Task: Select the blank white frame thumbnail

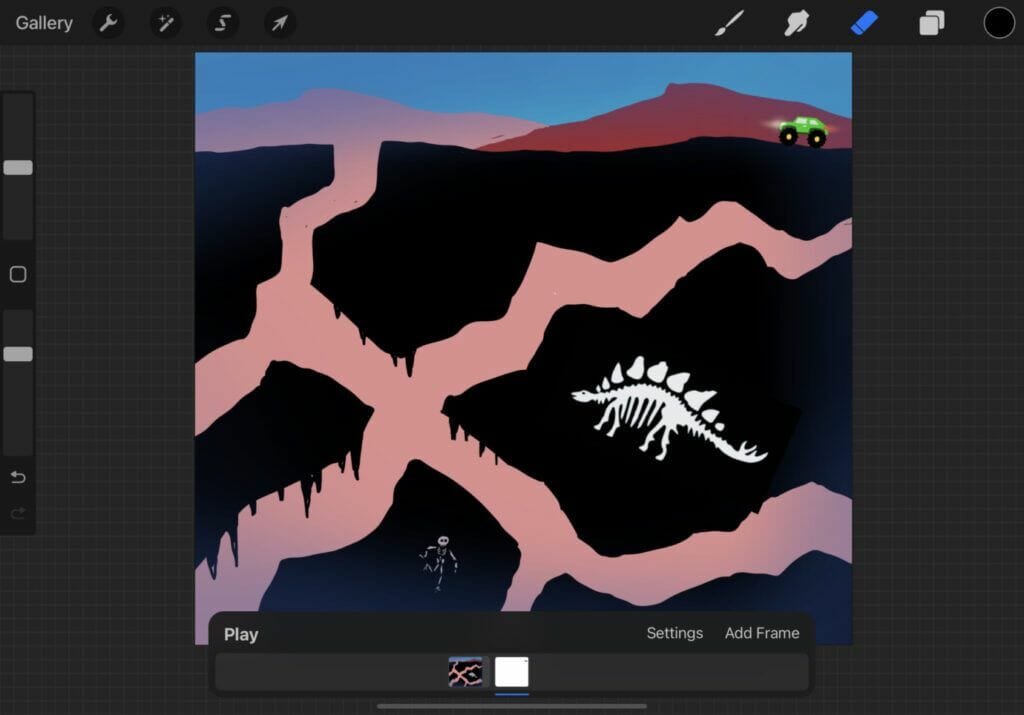Action: point(512,672)
